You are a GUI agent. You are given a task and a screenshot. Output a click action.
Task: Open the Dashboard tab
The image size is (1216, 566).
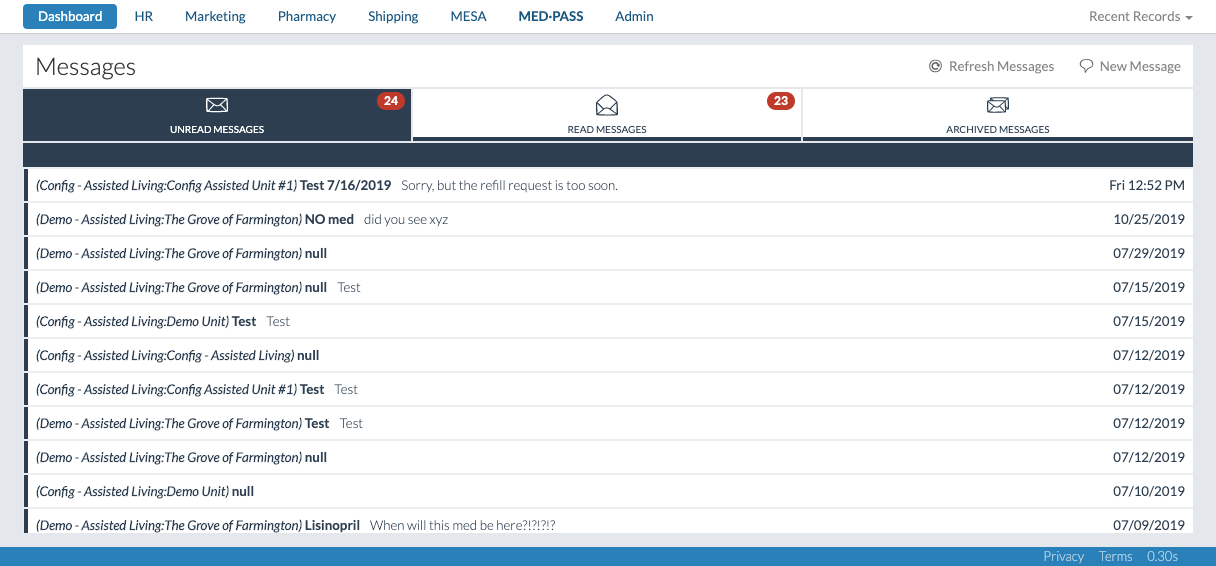coord(70,16)
